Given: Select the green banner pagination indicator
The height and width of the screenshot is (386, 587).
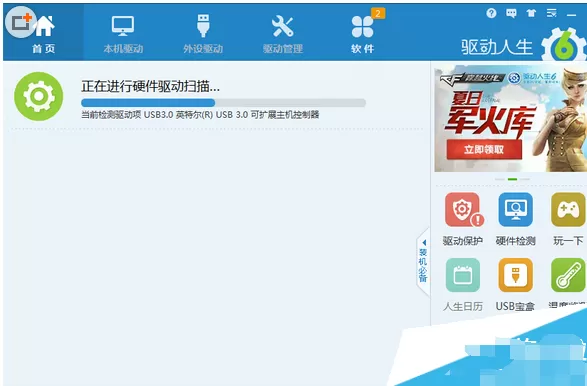Looking at the screenshot, I should pos(512,179).
